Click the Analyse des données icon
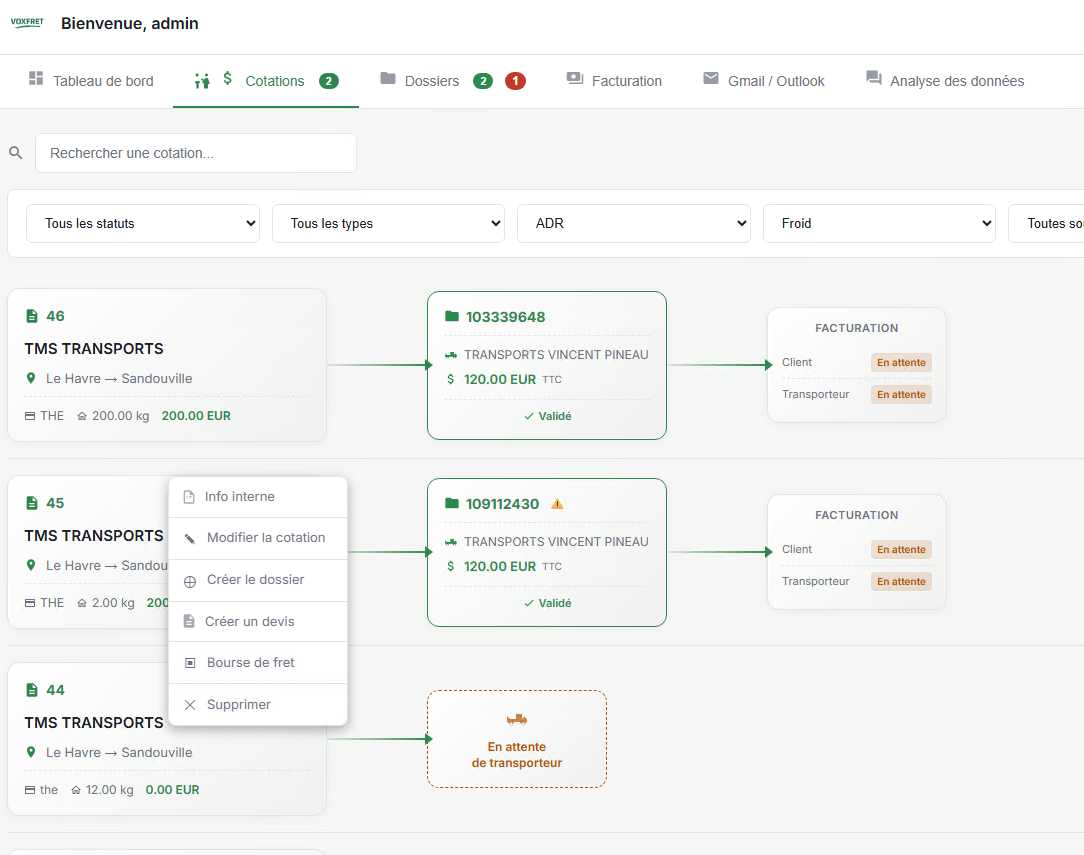 tap(872, 80)
